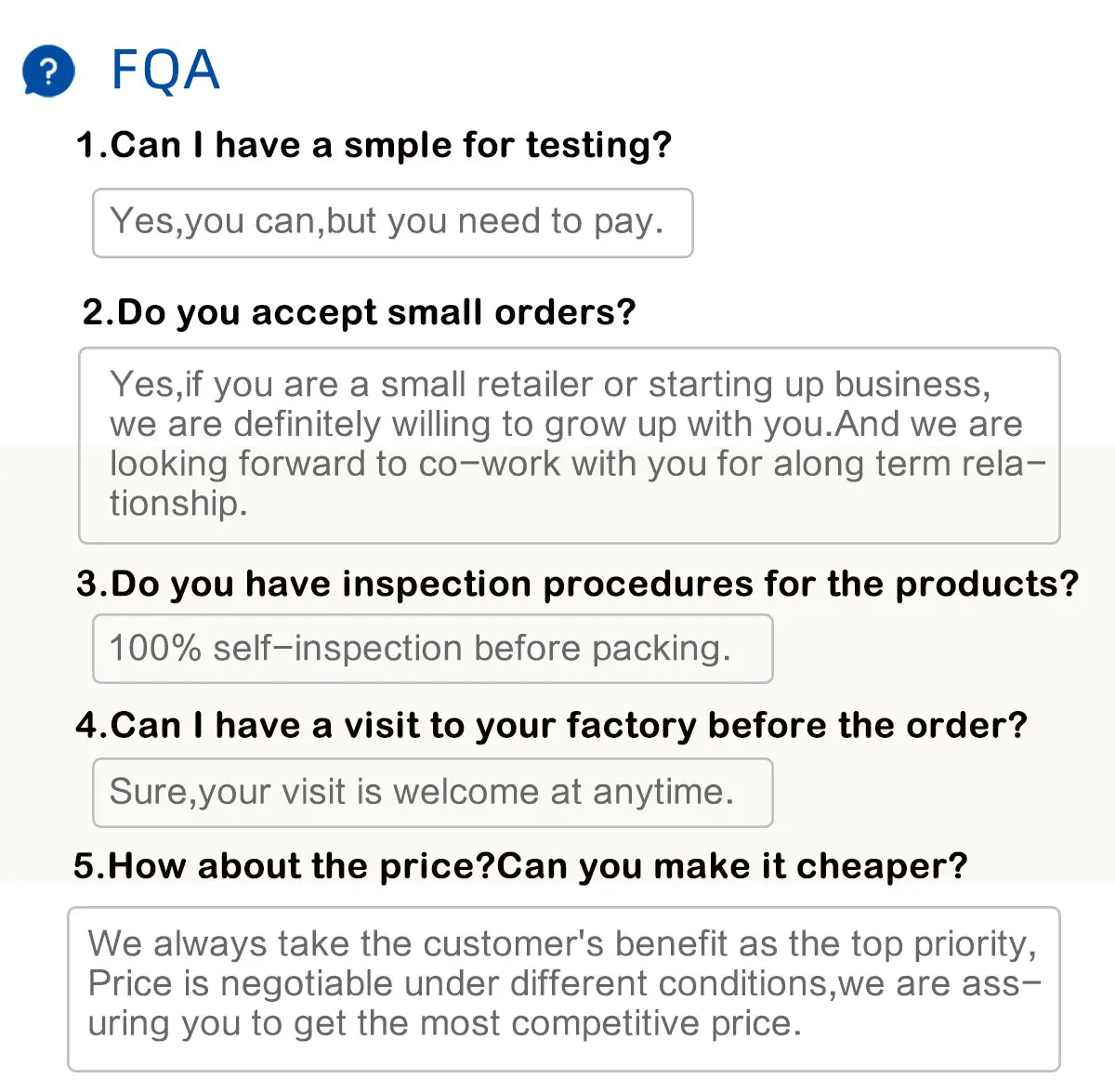The image size is (1115, 1092).
Task: Click the line starting "Price is negotiable under"
Action: point(564,983)
